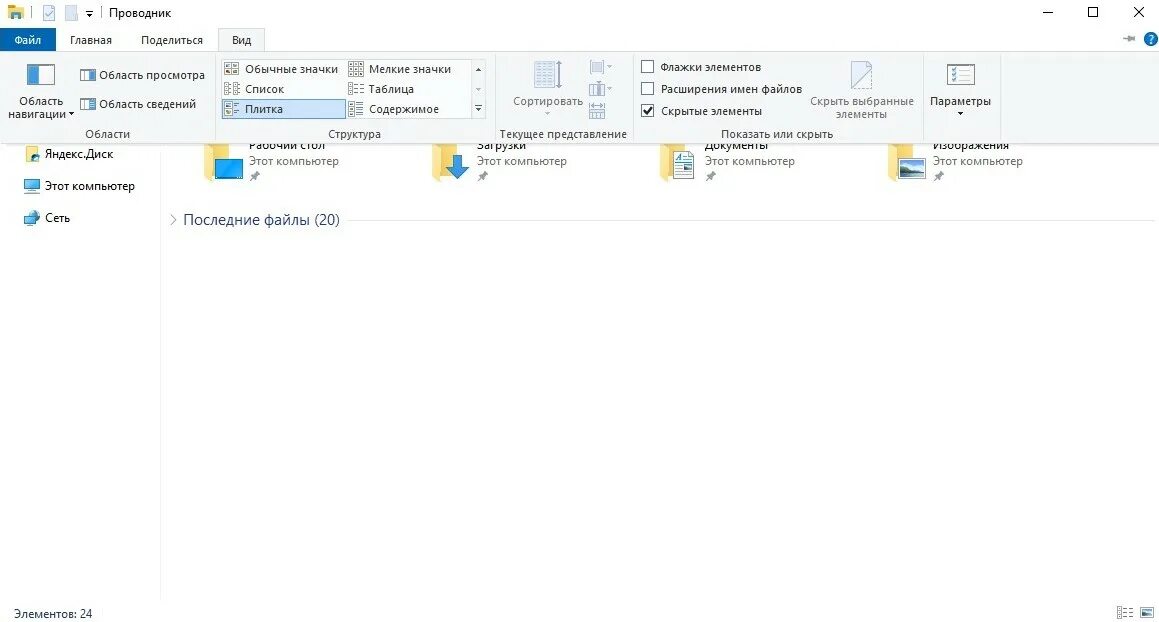This screenshot has height=622, width=1159.
Task: Expand the layout gallery with bottom arrow
Action: pyautogui.click(x=478, y=109)
